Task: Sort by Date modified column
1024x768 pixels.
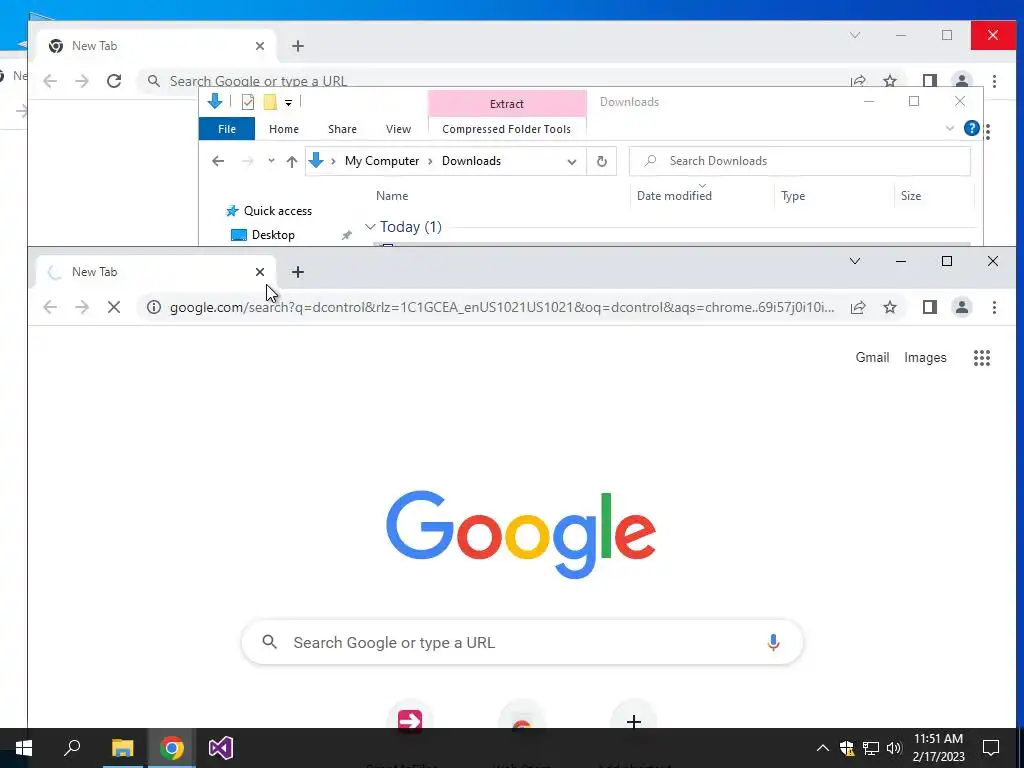Action: click(x=674, y=196)
